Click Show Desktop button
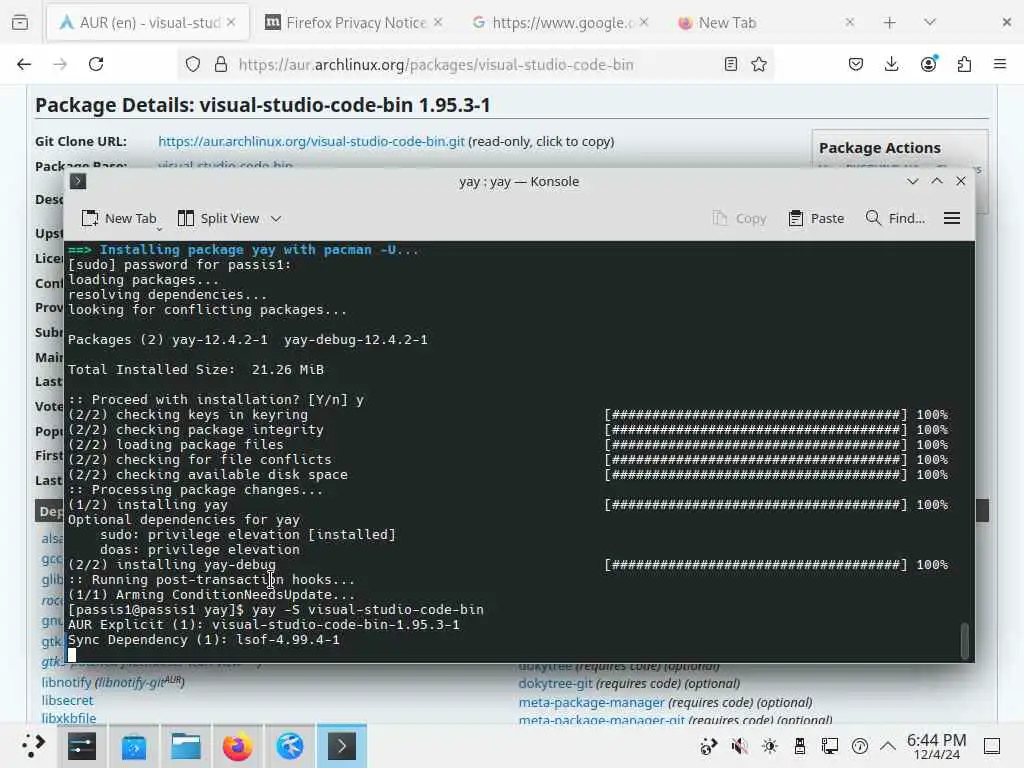Screen dimensions: 1024x768 [x=992, y=746]
